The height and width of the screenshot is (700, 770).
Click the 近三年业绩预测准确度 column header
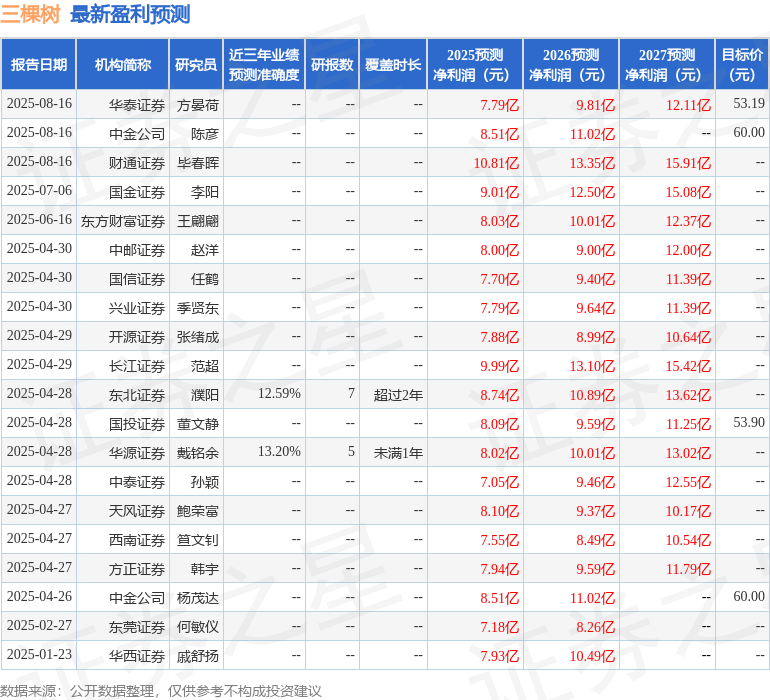pos(264,65)
